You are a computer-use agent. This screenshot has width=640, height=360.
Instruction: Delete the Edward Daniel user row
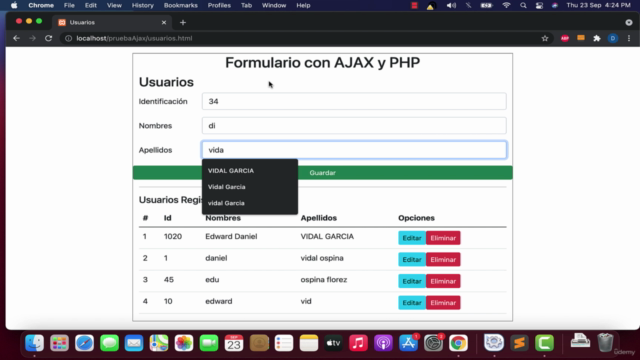pos(443,238)
